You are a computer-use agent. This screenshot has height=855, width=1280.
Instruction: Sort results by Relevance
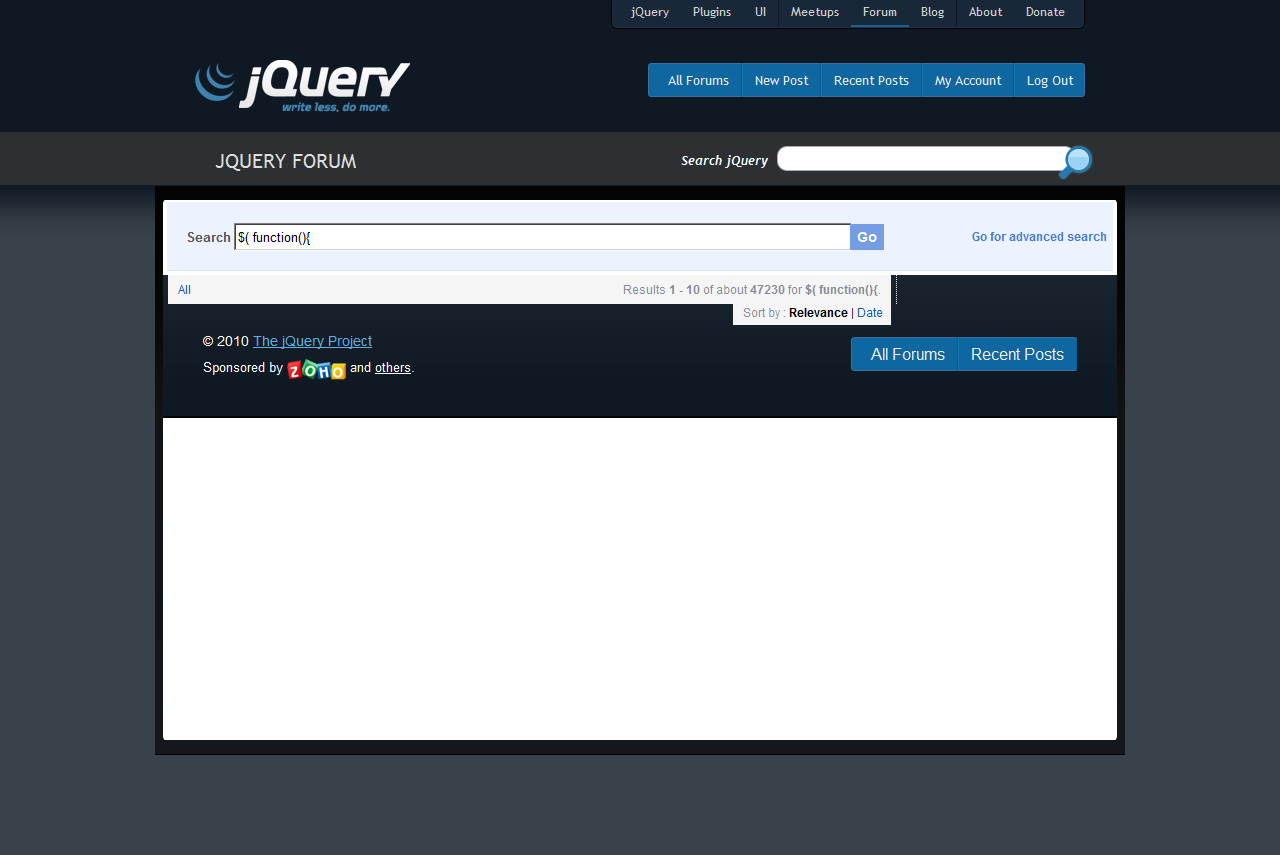[818, 313]
